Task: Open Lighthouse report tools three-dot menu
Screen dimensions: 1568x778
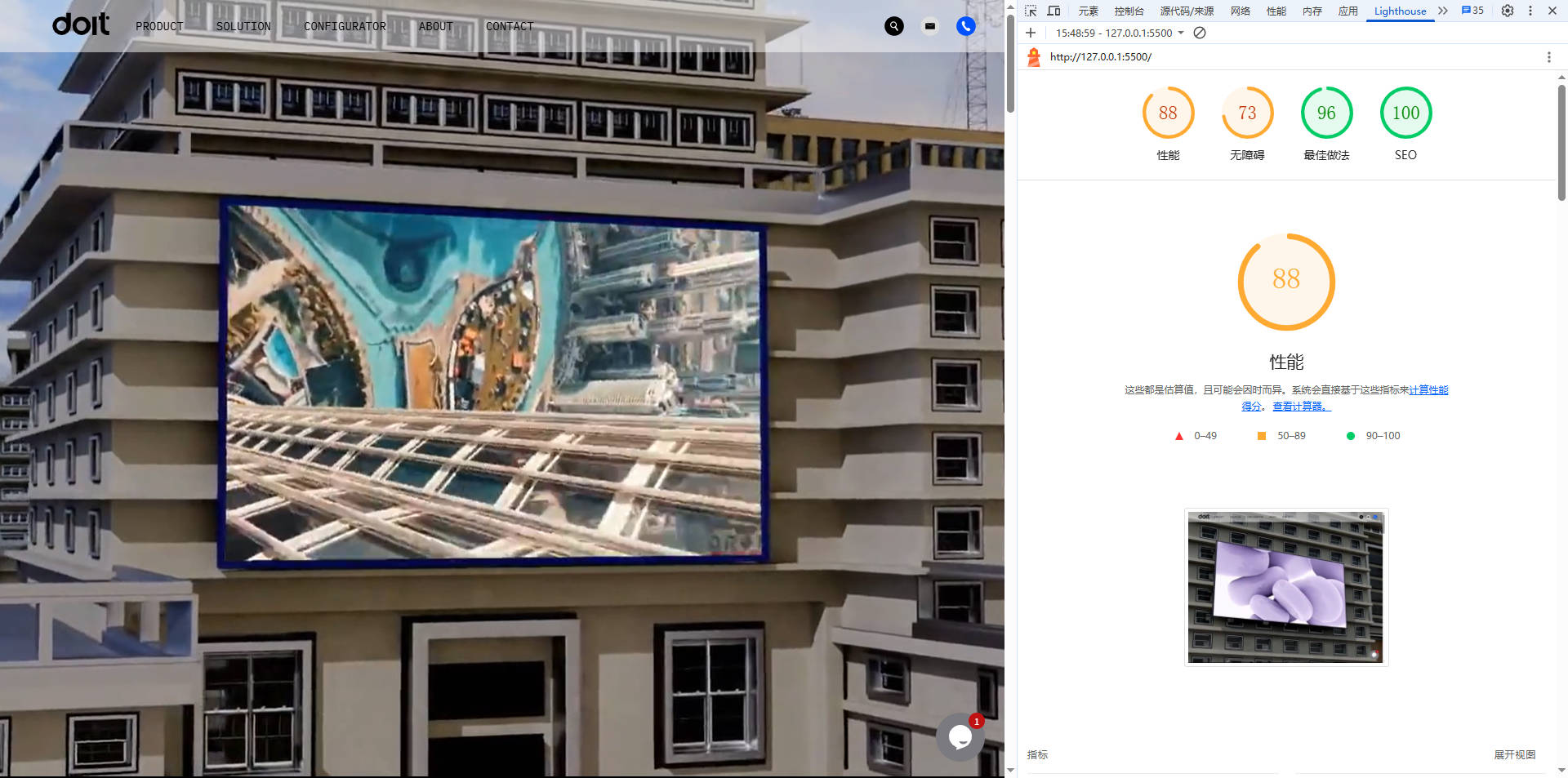Action: pyautogui.click(x=1548, y=57)
